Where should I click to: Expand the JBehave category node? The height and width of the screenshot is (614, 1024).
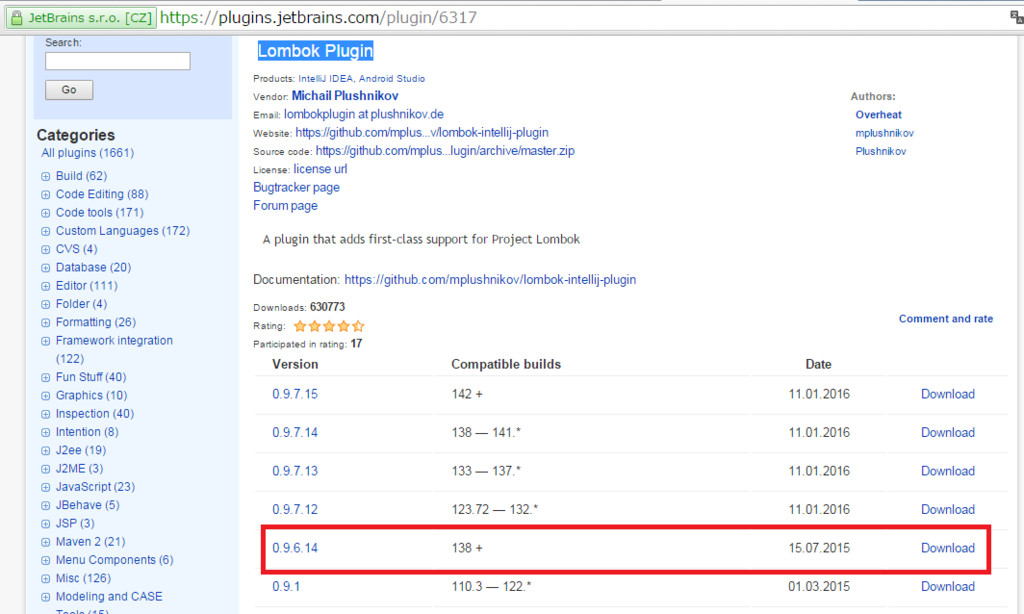click(46, 506)
